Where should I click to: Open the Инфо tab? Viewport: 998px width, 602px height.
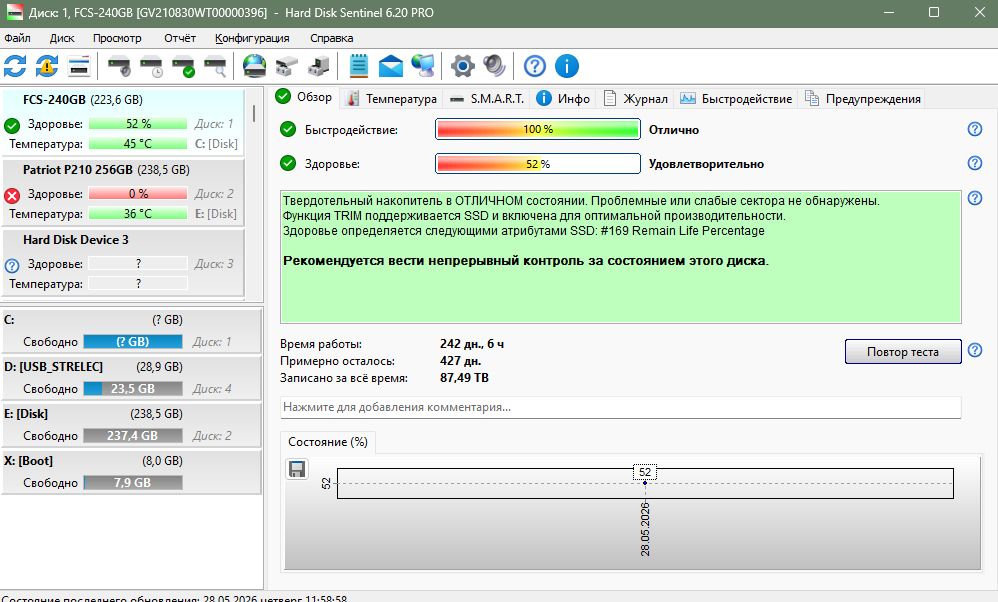point(563,99)
